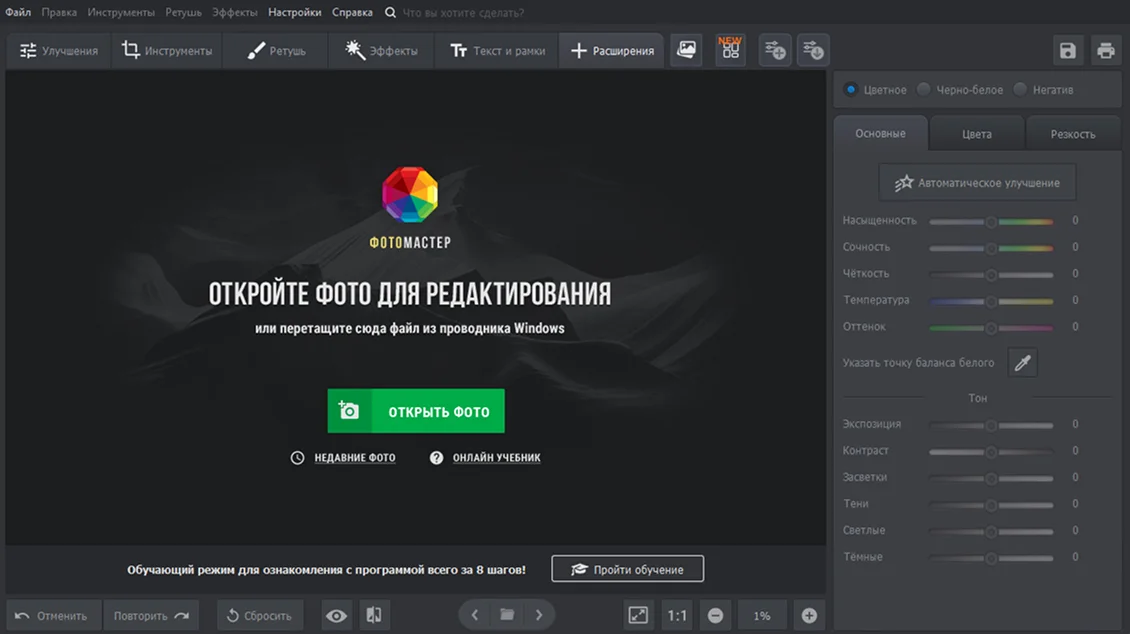Click the Экспозиция slider handle

point(991,426)
